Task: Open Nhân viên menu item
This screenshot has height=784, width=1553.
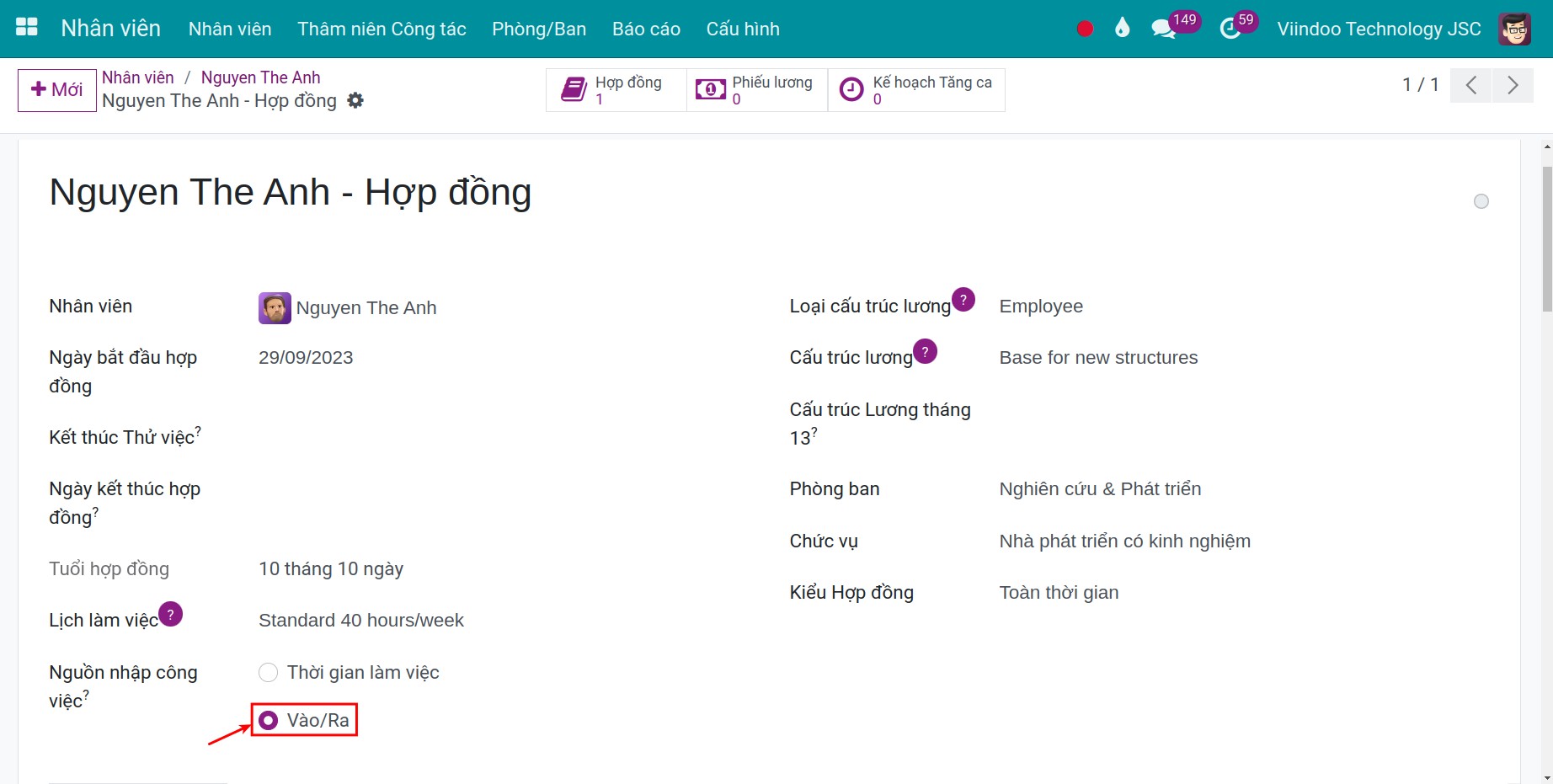Action: (x=230, y=29)
